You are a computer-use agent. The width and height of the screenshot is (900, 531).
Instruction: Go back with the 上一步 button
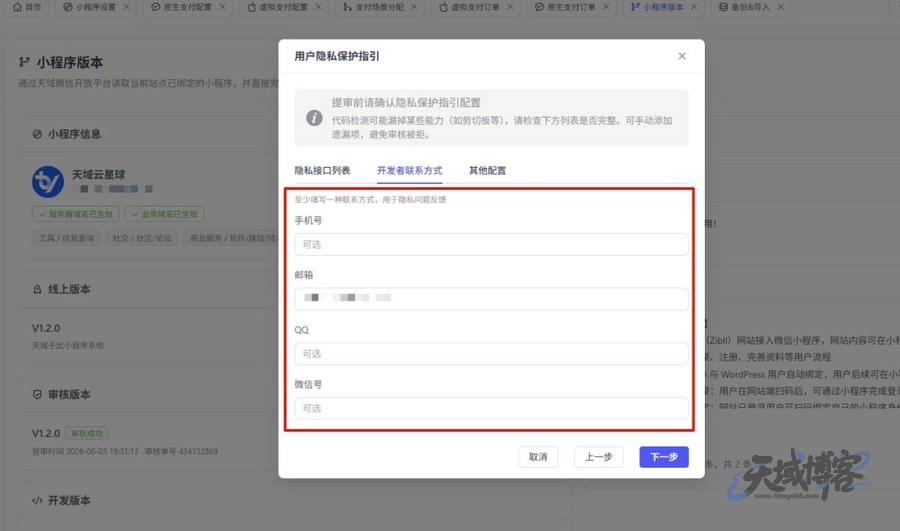pos(599,457)
